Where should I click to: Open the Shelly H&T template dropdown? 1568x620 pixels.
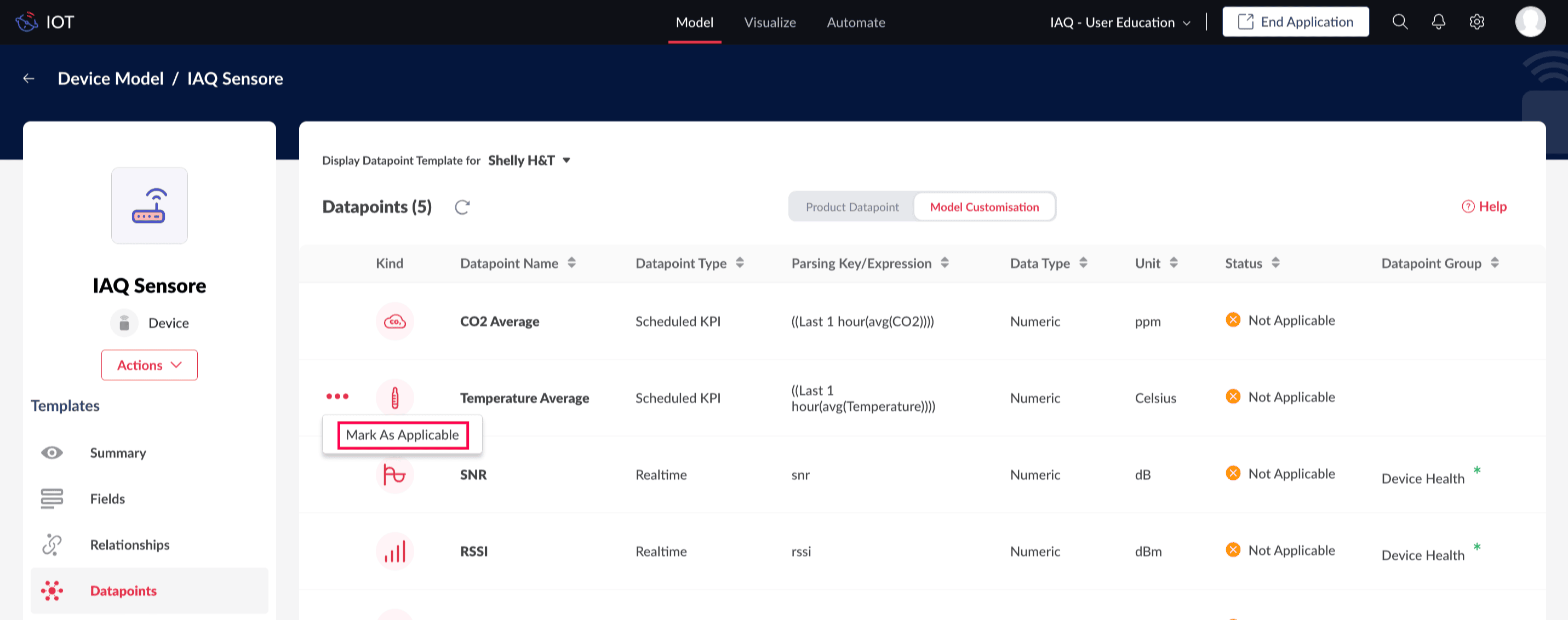pos(529,160)
